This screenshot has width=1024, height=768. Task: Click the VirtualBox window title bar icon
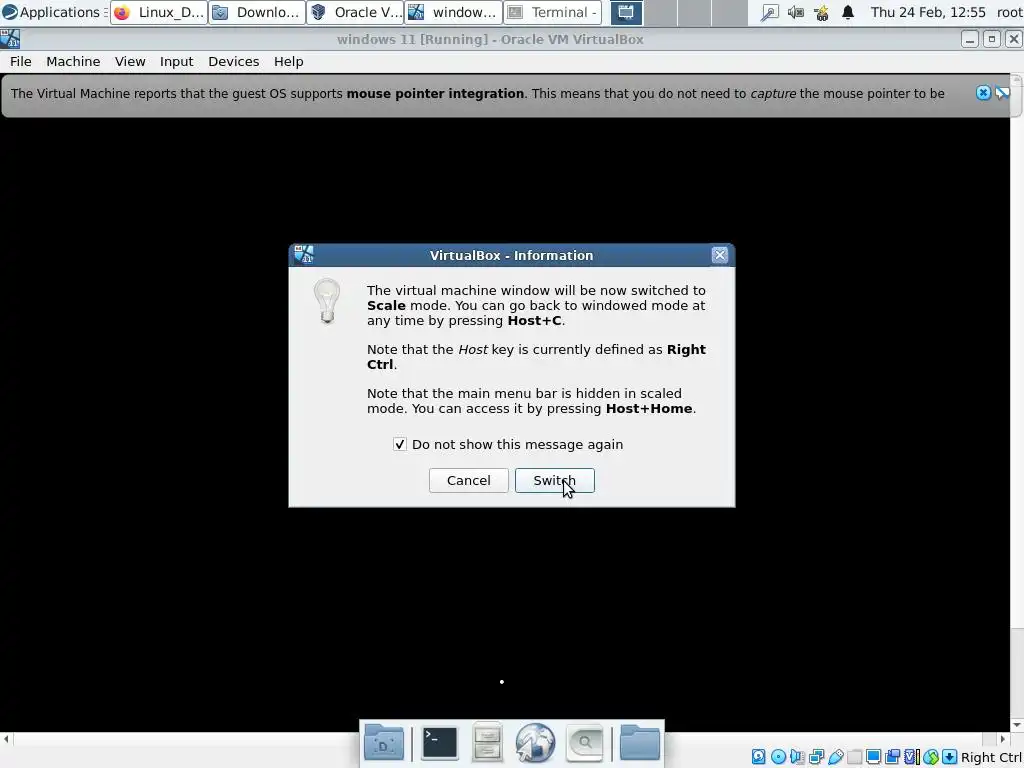pos(10,39)
